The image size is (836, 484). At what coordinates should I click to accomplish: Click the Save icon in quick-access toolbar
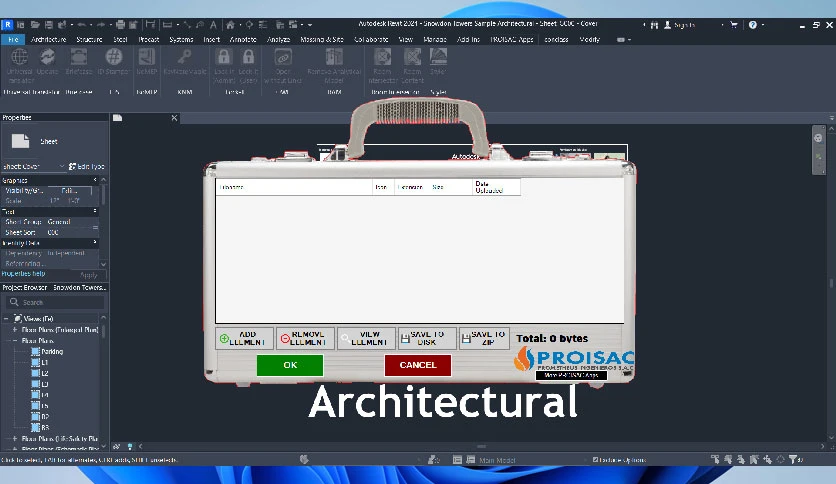(49, 25)
